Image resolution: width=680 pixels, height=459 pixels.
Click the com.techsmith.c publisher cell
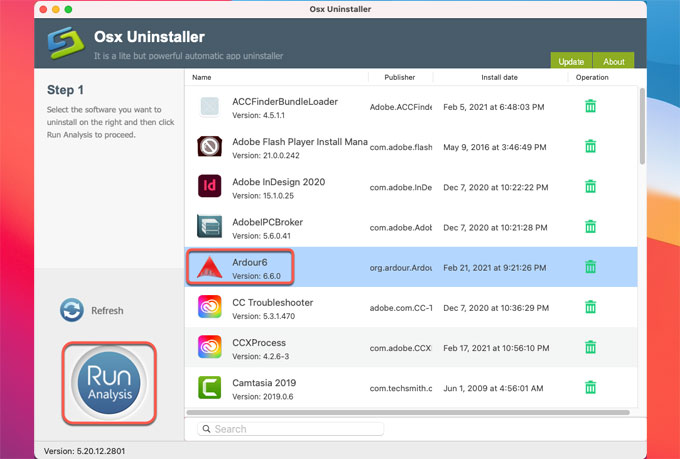coord(401,388)
